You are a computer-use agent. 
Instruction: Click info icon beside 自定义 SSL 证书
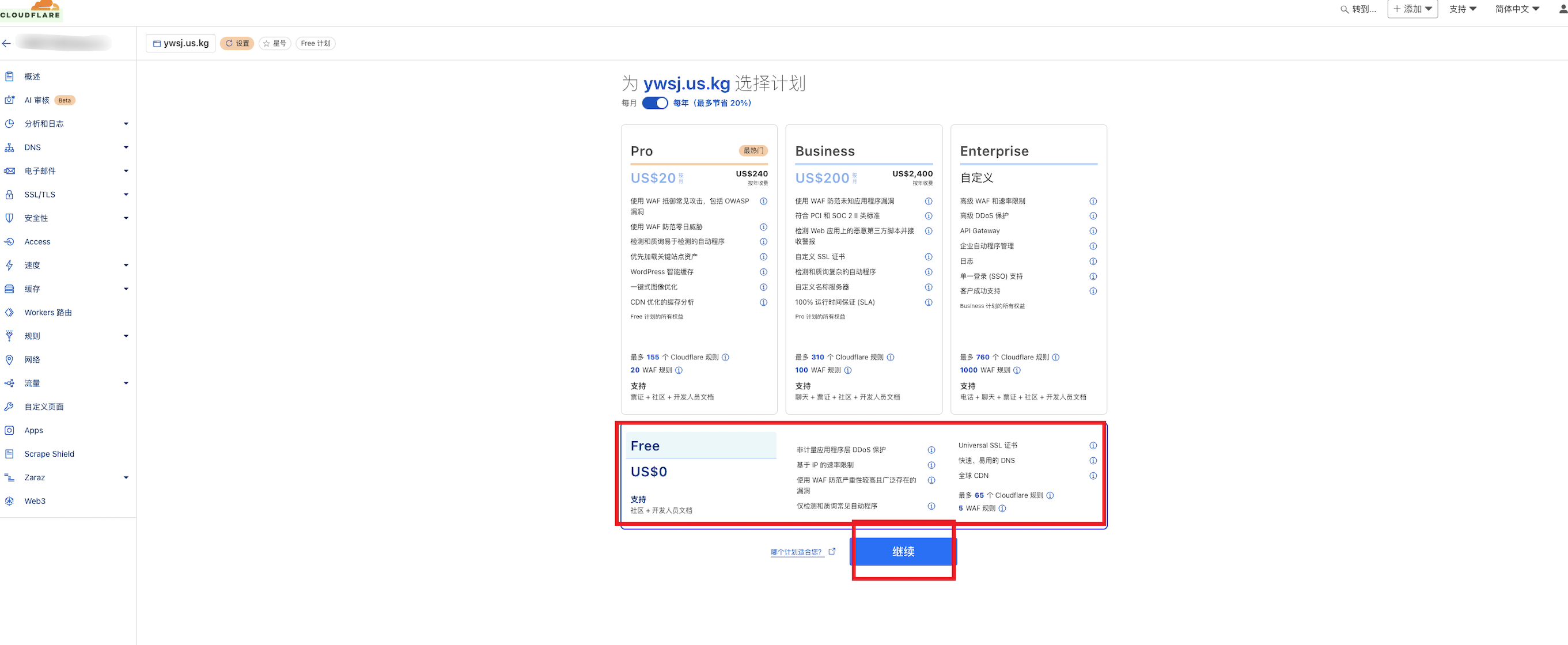(928, 257)
